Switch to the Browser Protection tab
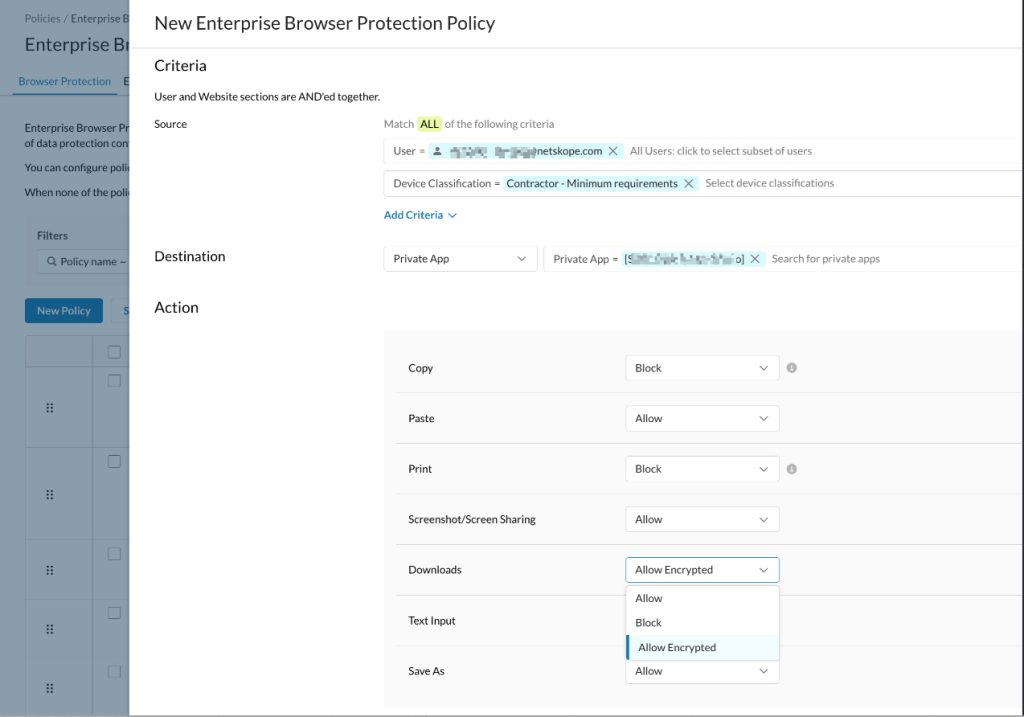 (x=65, y=82)
